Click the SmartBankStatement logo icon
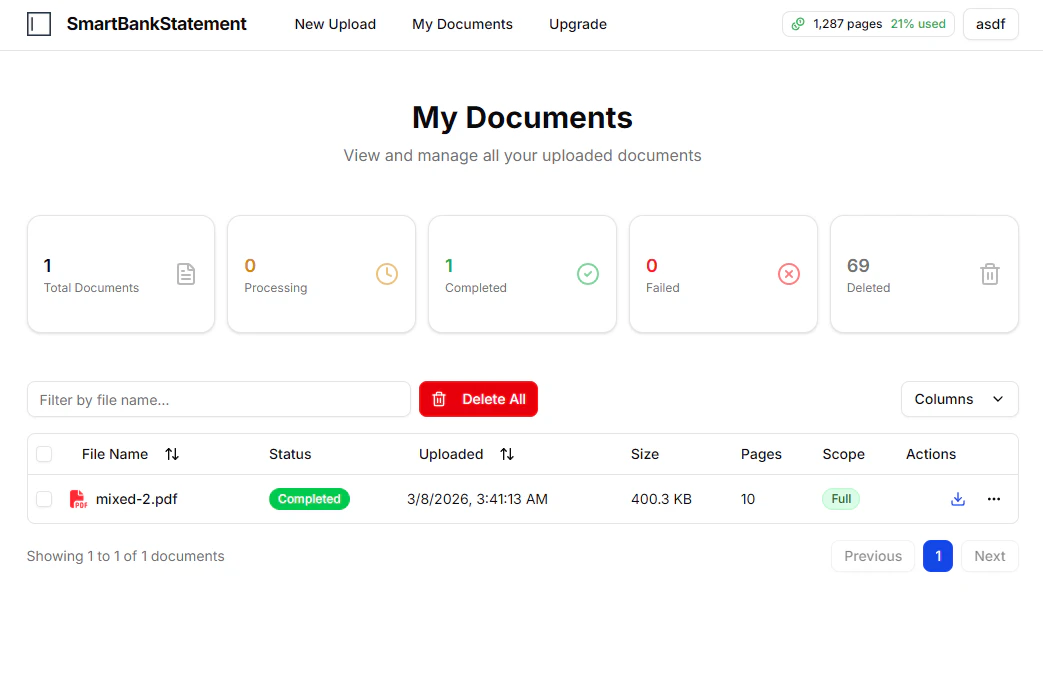 click(x=39, y=23)
